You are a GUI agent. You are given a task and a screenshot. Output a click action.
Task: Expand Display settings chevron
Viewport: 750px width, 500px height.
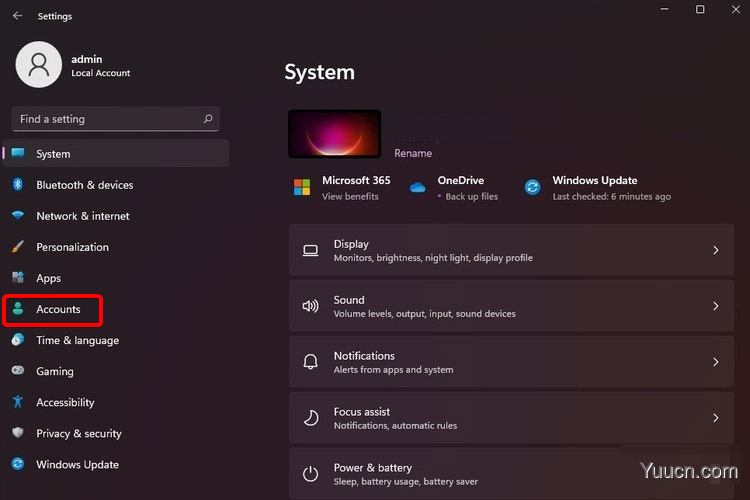point(716,250)
